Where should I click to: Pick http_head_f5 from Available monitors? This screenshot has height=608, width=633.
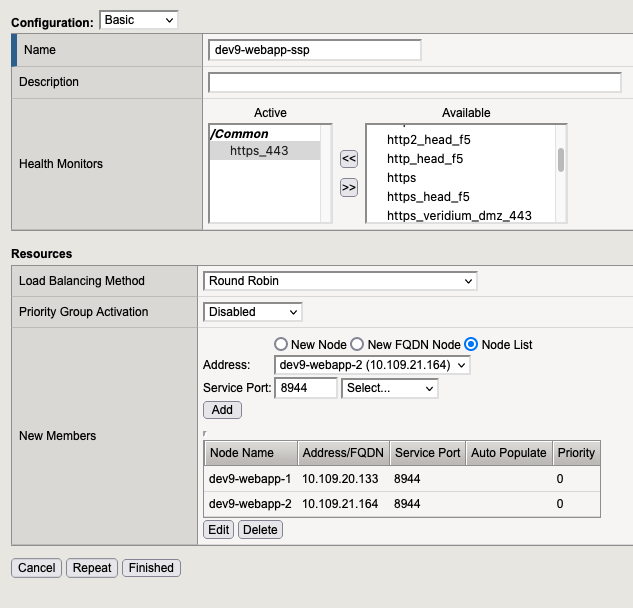click(425, 158)
